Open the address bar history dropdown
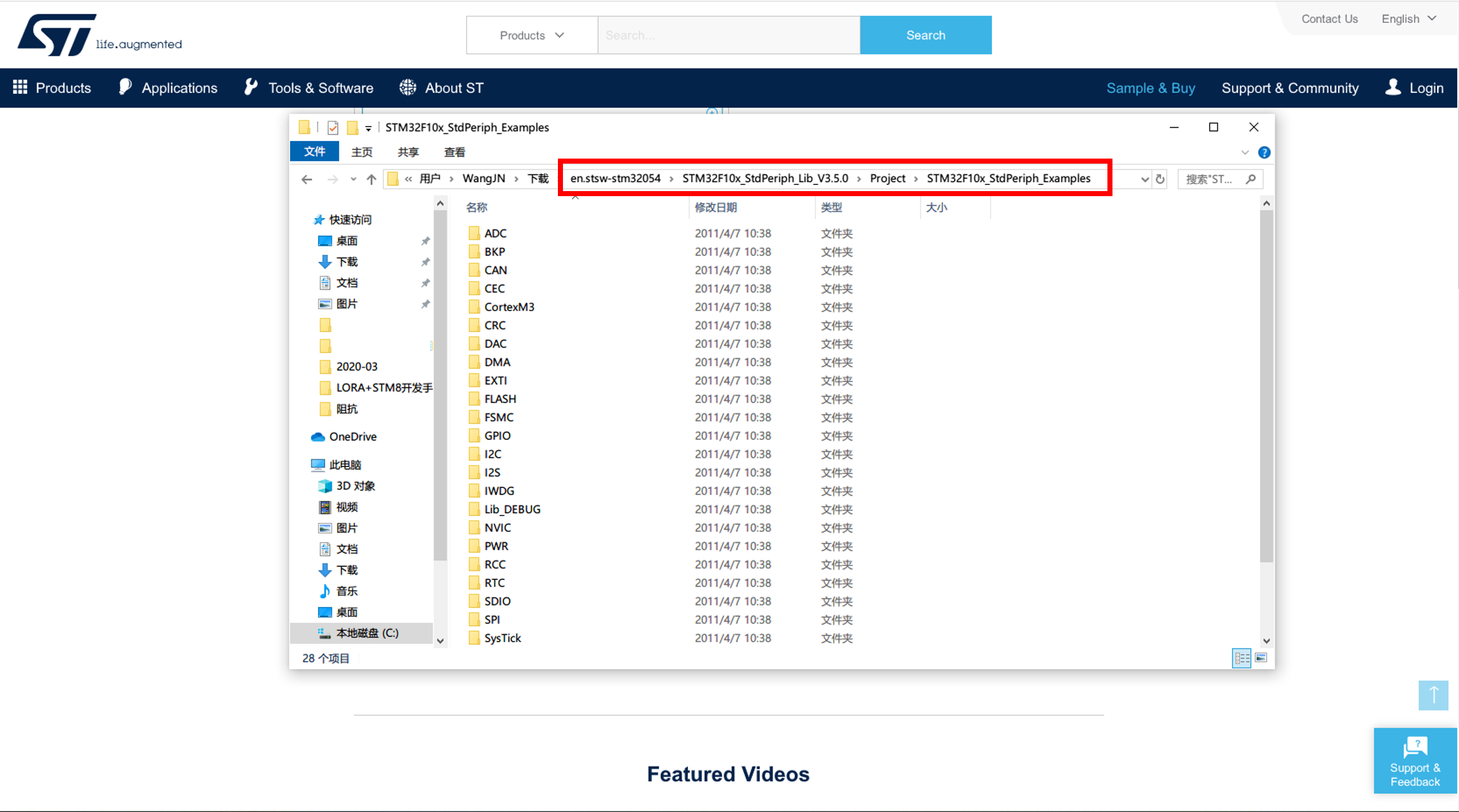Screen dimensions: 1459x812 coord(1144,179)
